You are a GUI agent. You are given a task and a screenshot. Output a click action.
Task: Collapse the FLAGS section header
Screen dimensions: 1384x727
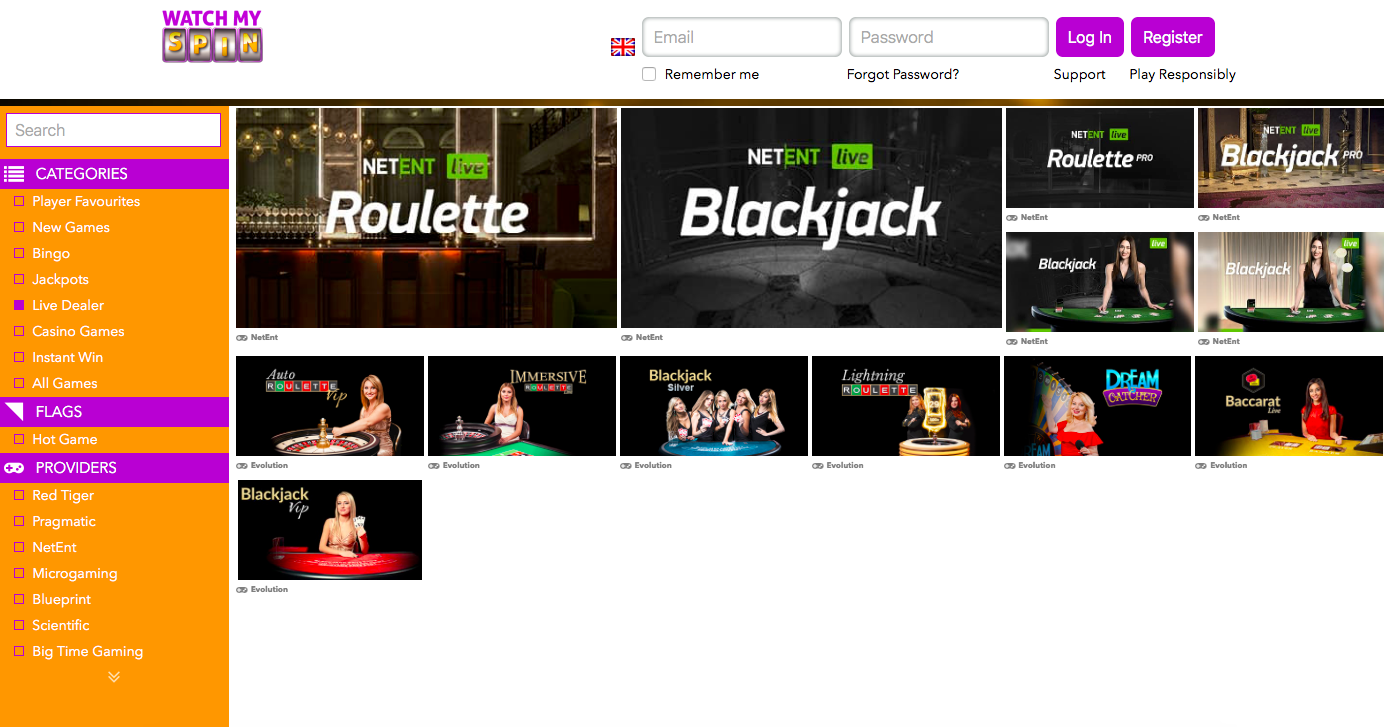click(114, 411)
